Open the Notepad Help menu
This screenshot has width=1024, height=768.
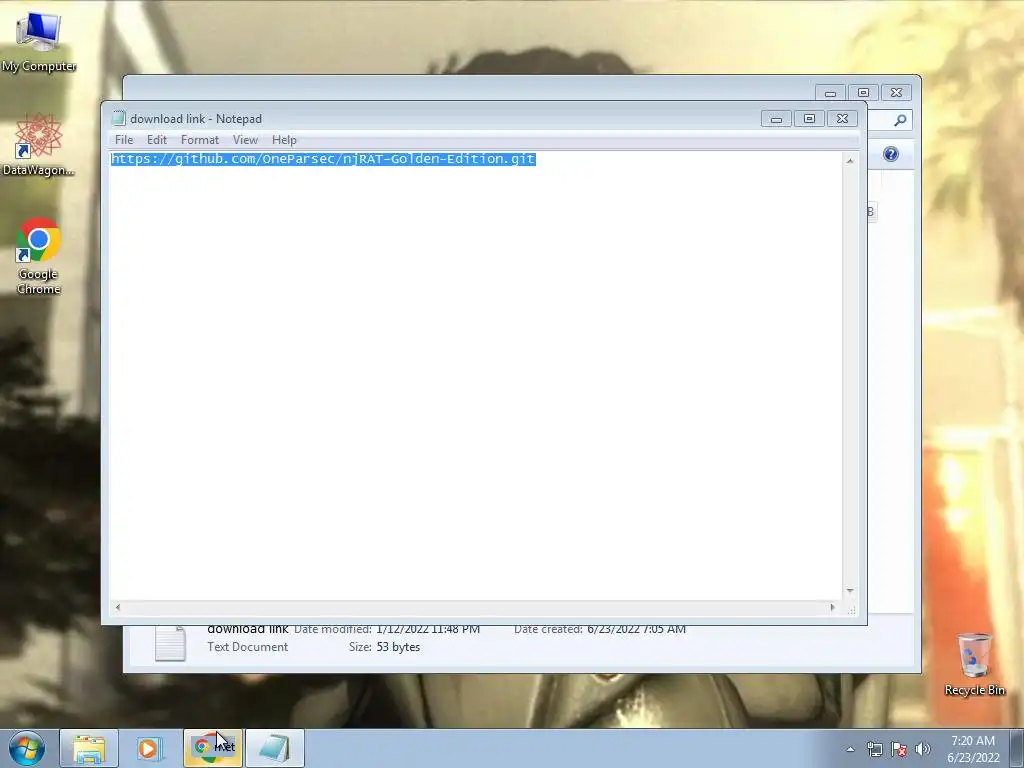pyautogui.click(x=284, y=140)
